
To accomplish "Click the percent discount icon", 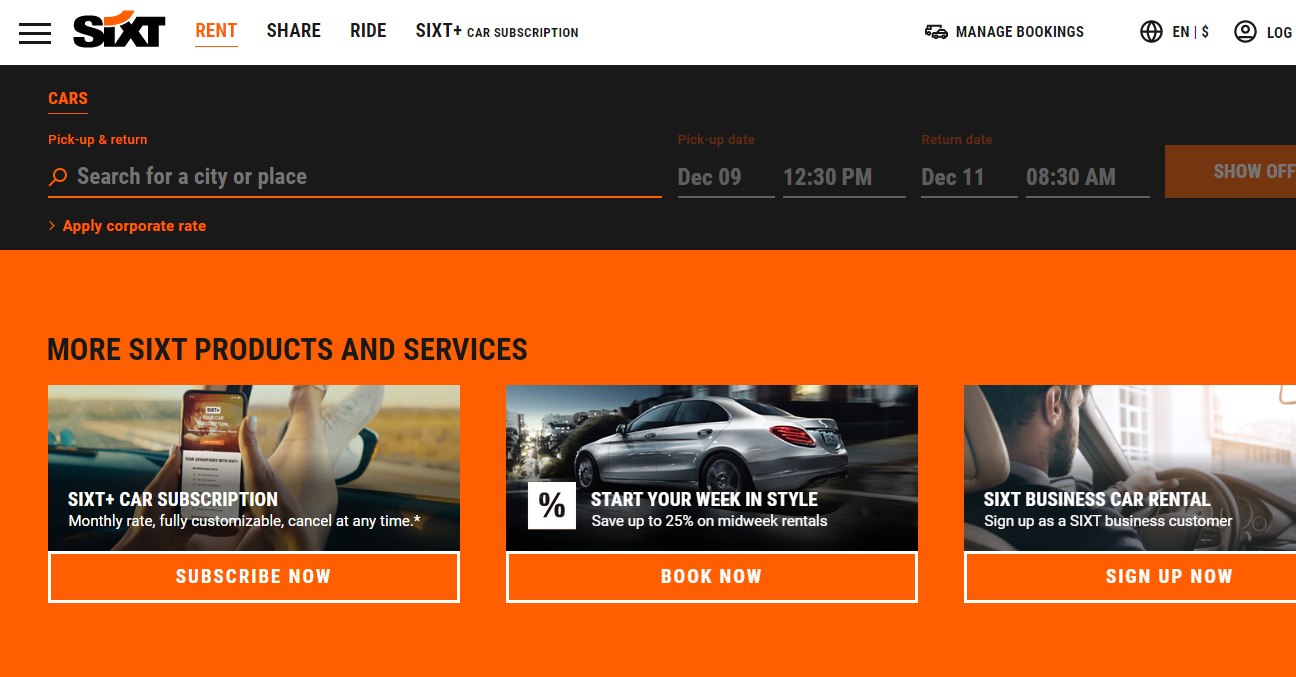I will click(x=552, y=505).
